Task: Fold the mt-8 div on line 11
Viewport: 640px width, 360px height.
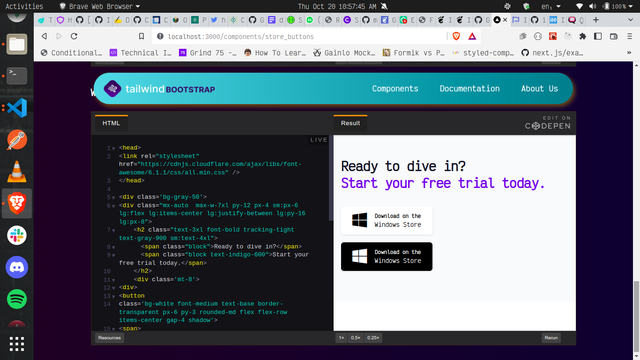Action: 113,280
